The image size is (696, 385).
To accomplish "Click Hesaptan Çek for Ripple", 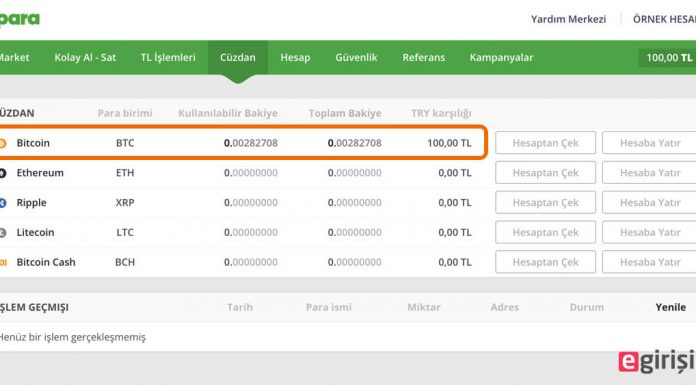I will pos(546,202).
